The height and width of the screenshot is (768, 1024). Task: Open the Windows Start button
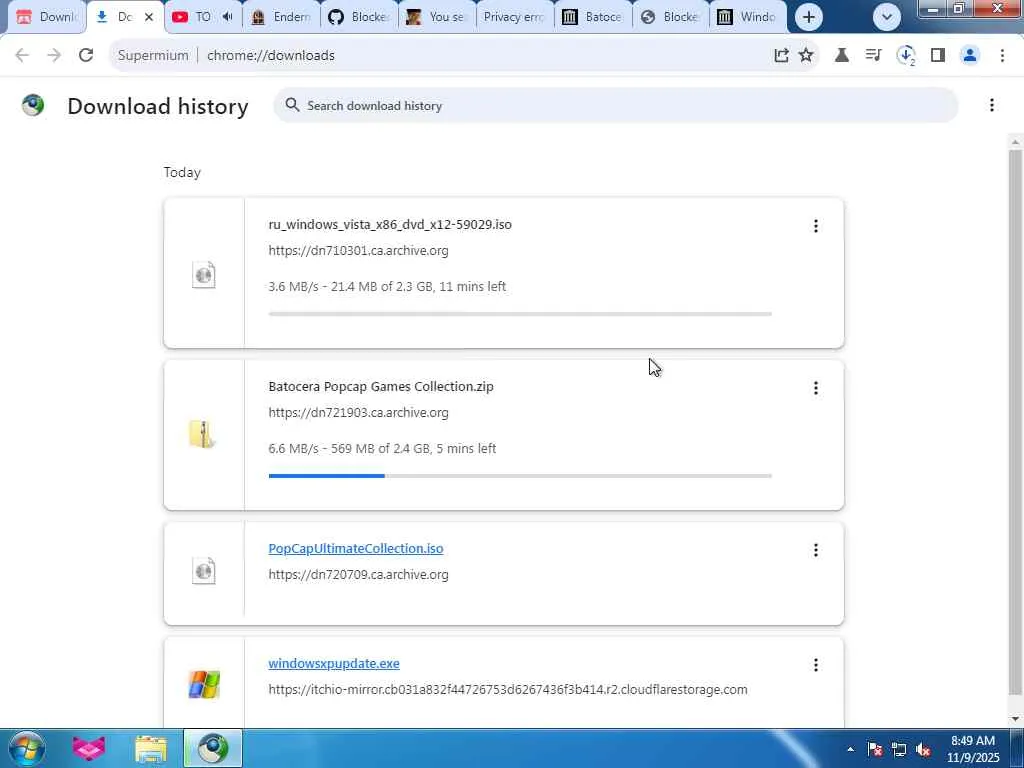point(26,748)
